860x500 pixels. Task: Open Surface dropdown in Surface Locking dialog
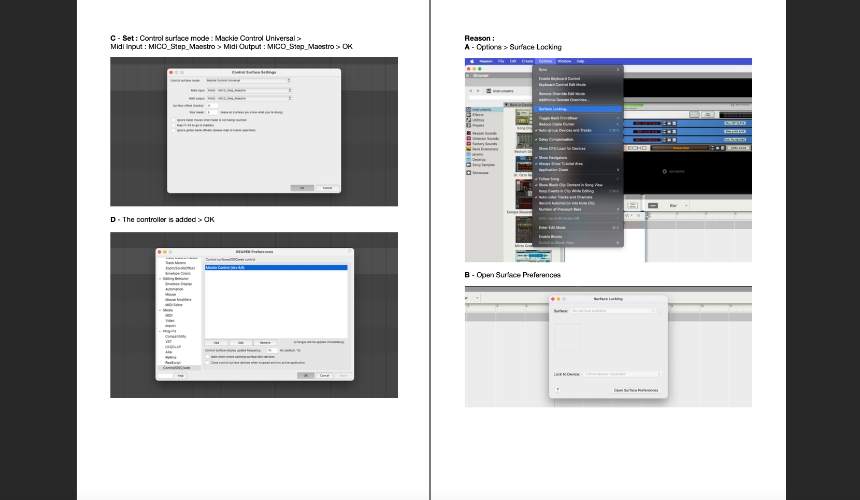[x=613, y=311]
